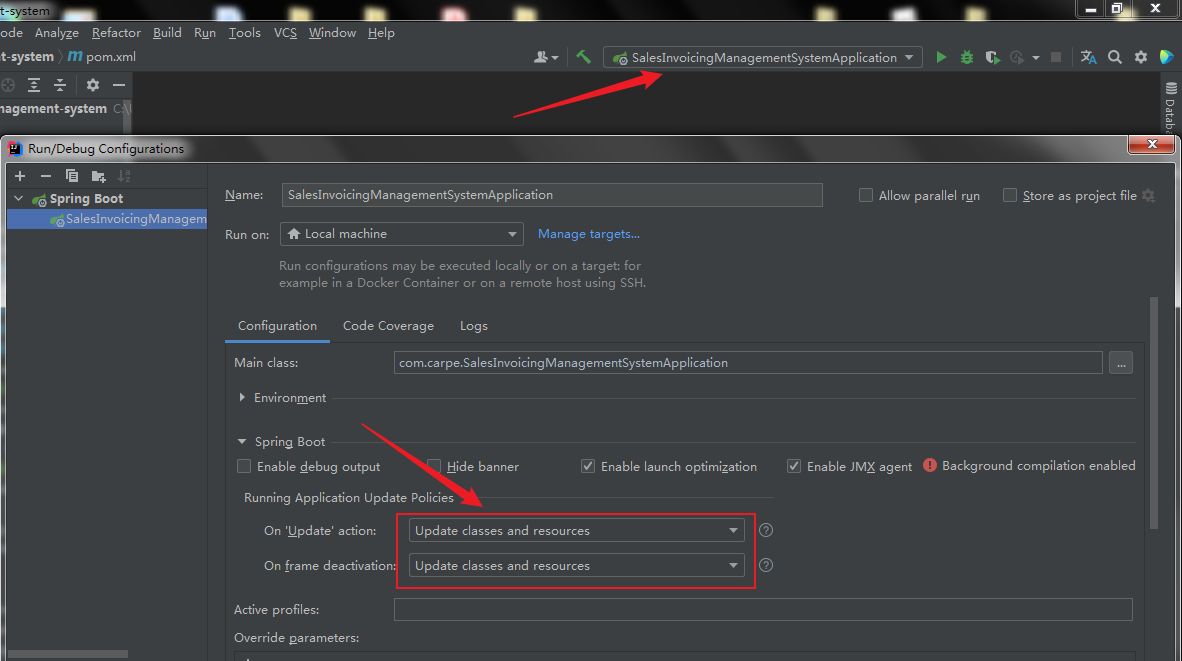This screenshot has height=661, width=1182.
Task: Switch to the Code Coverage tab
Action: coord(388,326)
